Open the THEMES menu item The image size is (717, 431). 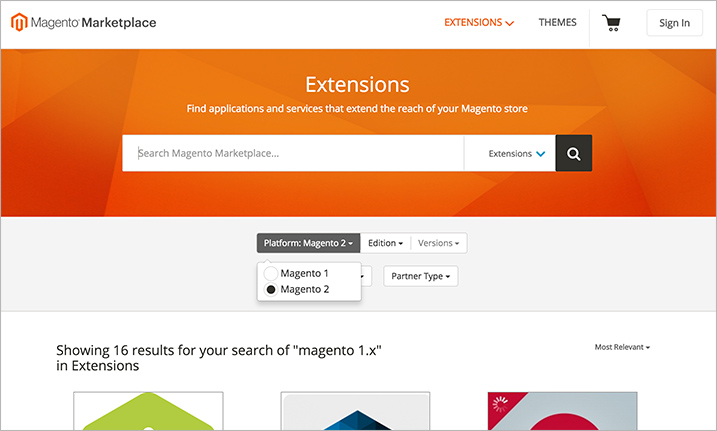pos(557,22)
